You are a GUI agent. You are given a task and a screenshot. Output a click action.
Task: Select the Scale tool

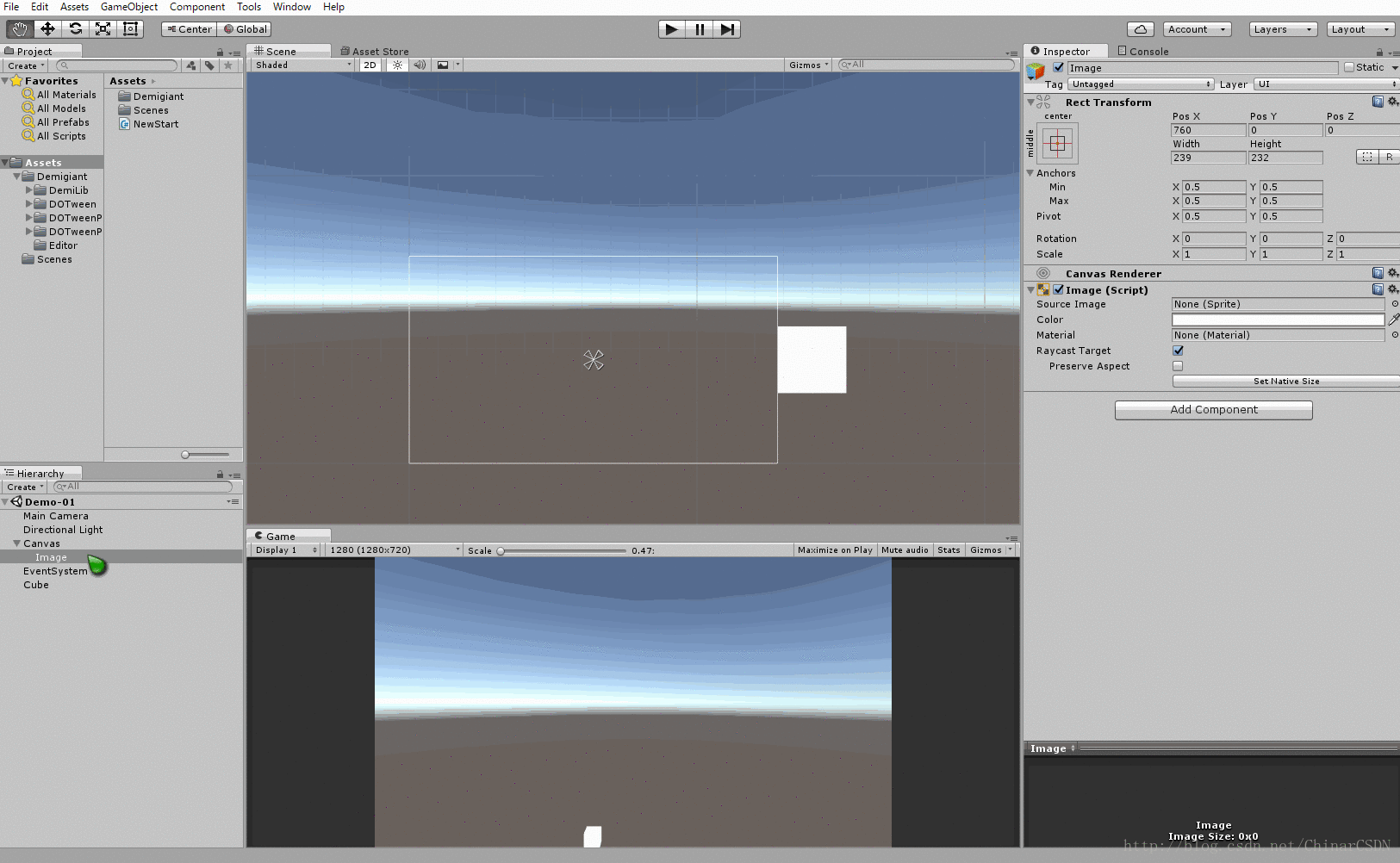click(103, 29)
